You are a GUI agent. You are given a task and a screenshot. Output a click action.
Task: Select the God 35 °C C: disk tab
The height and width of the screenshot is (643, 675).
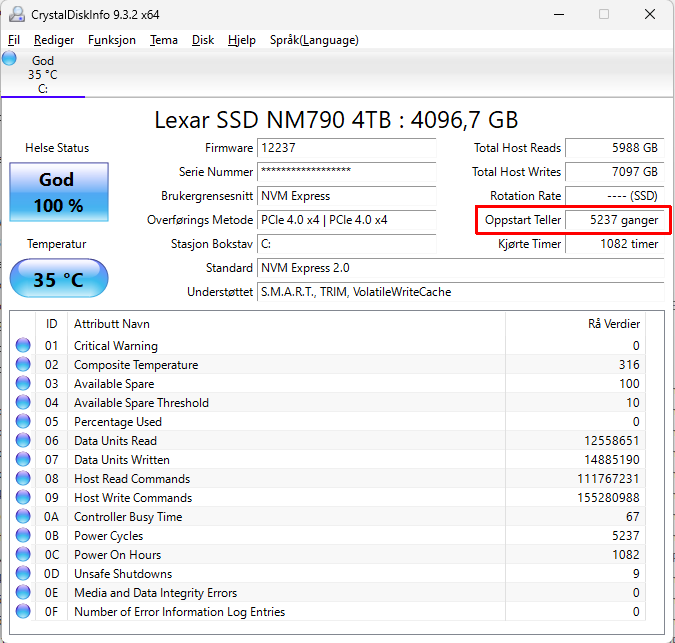tap(43, 74)
